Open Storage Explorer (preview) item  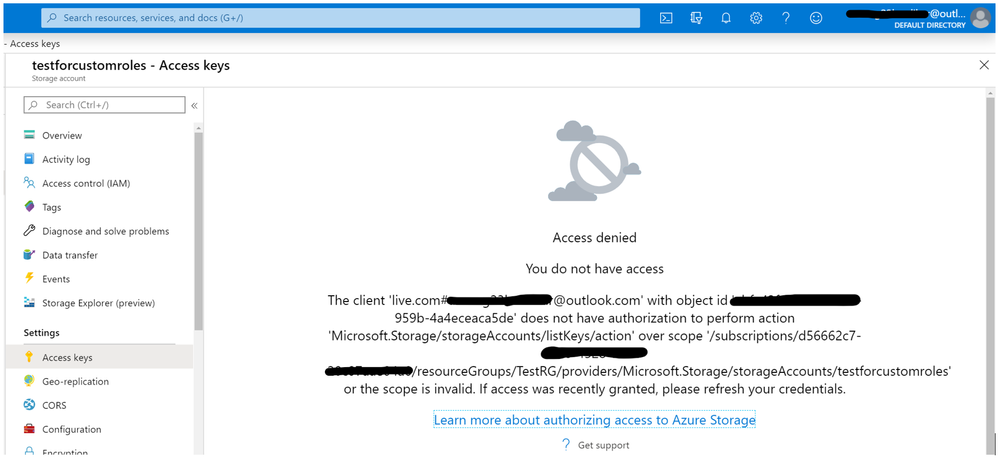point(99,303)
